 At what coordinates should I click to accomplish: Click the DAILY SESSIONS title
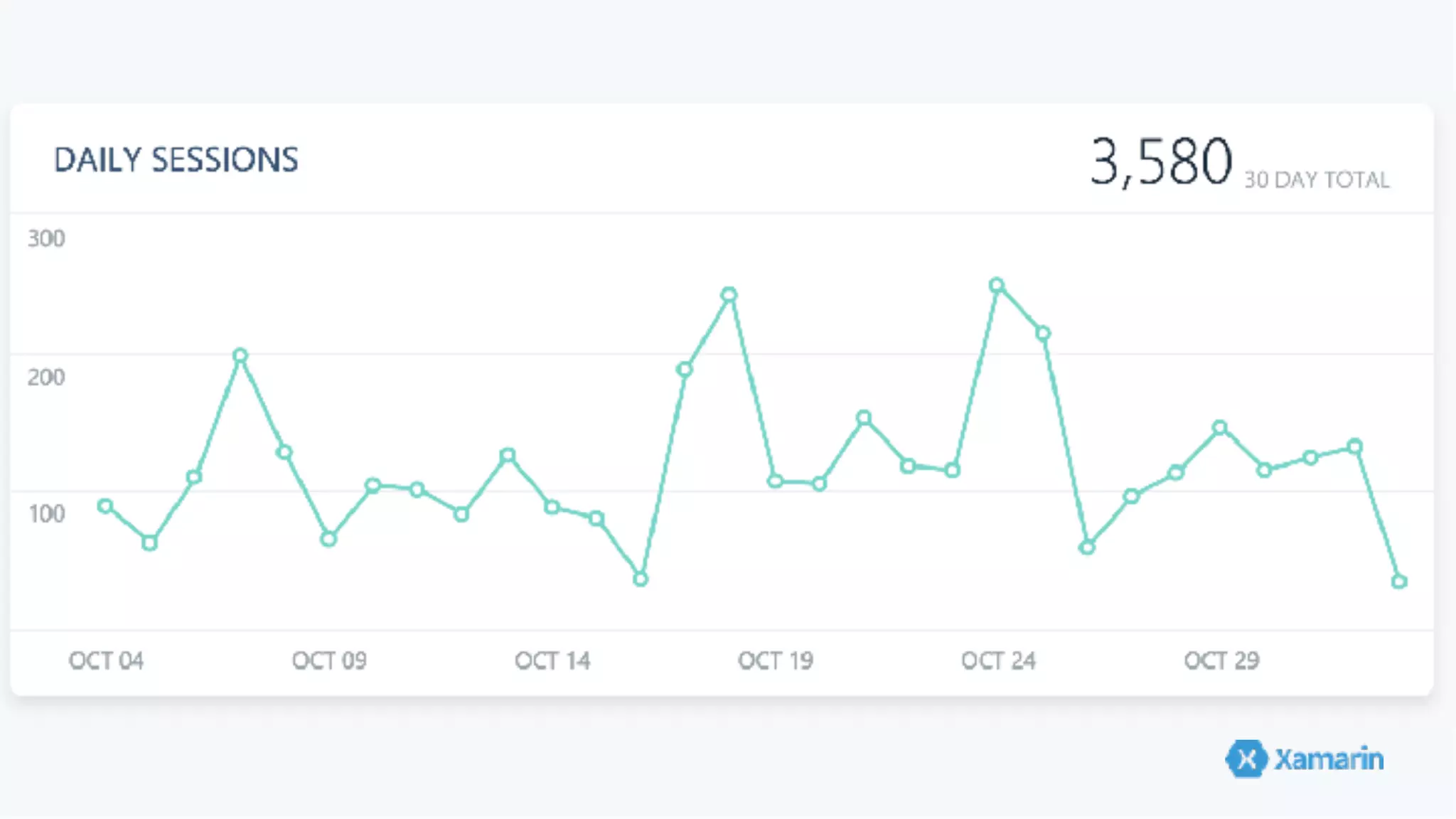pyautogui.click(x=176, y=160)
